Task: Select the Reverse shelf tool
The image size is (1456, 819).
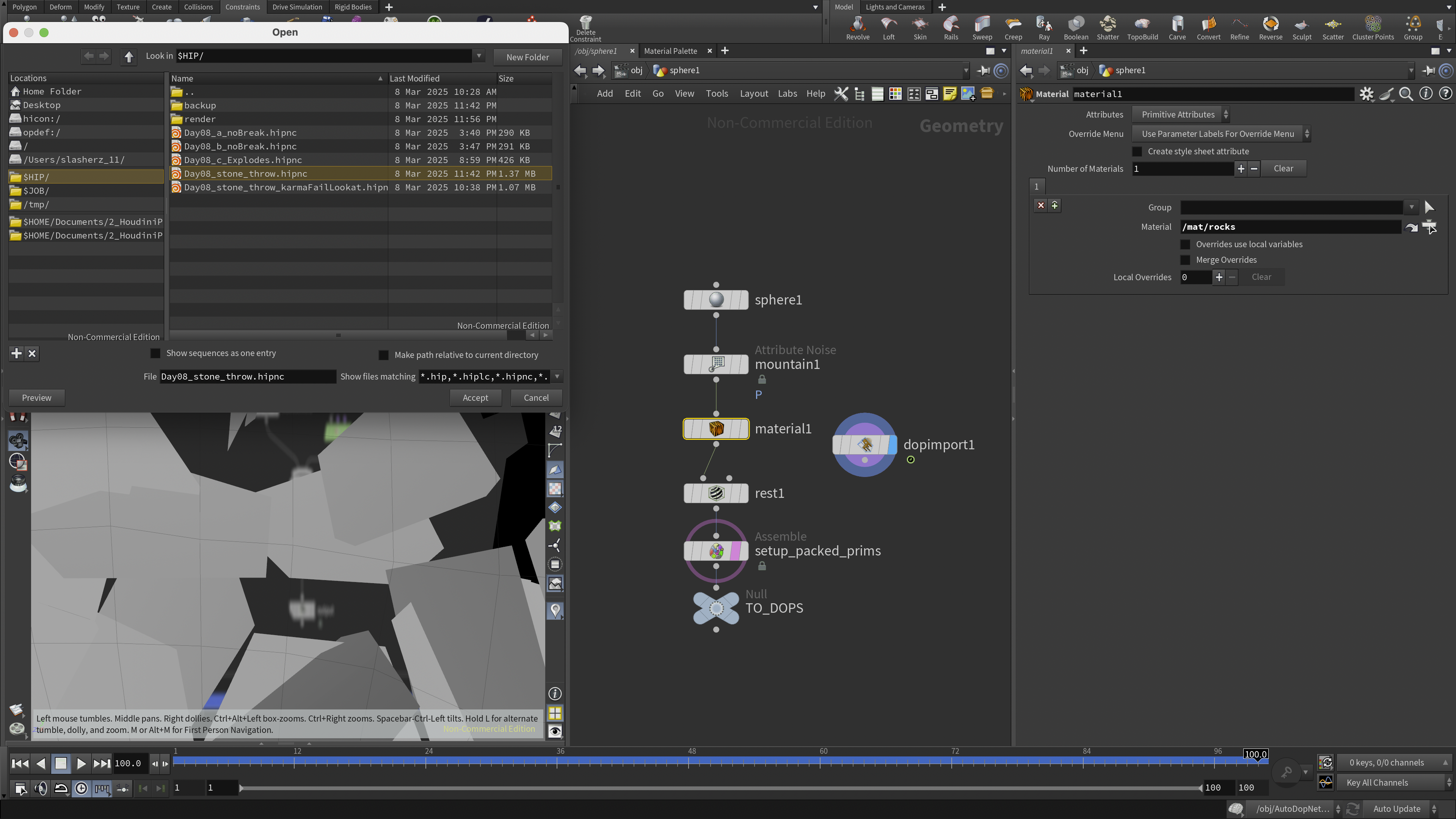Action: tap(1271, 28)
